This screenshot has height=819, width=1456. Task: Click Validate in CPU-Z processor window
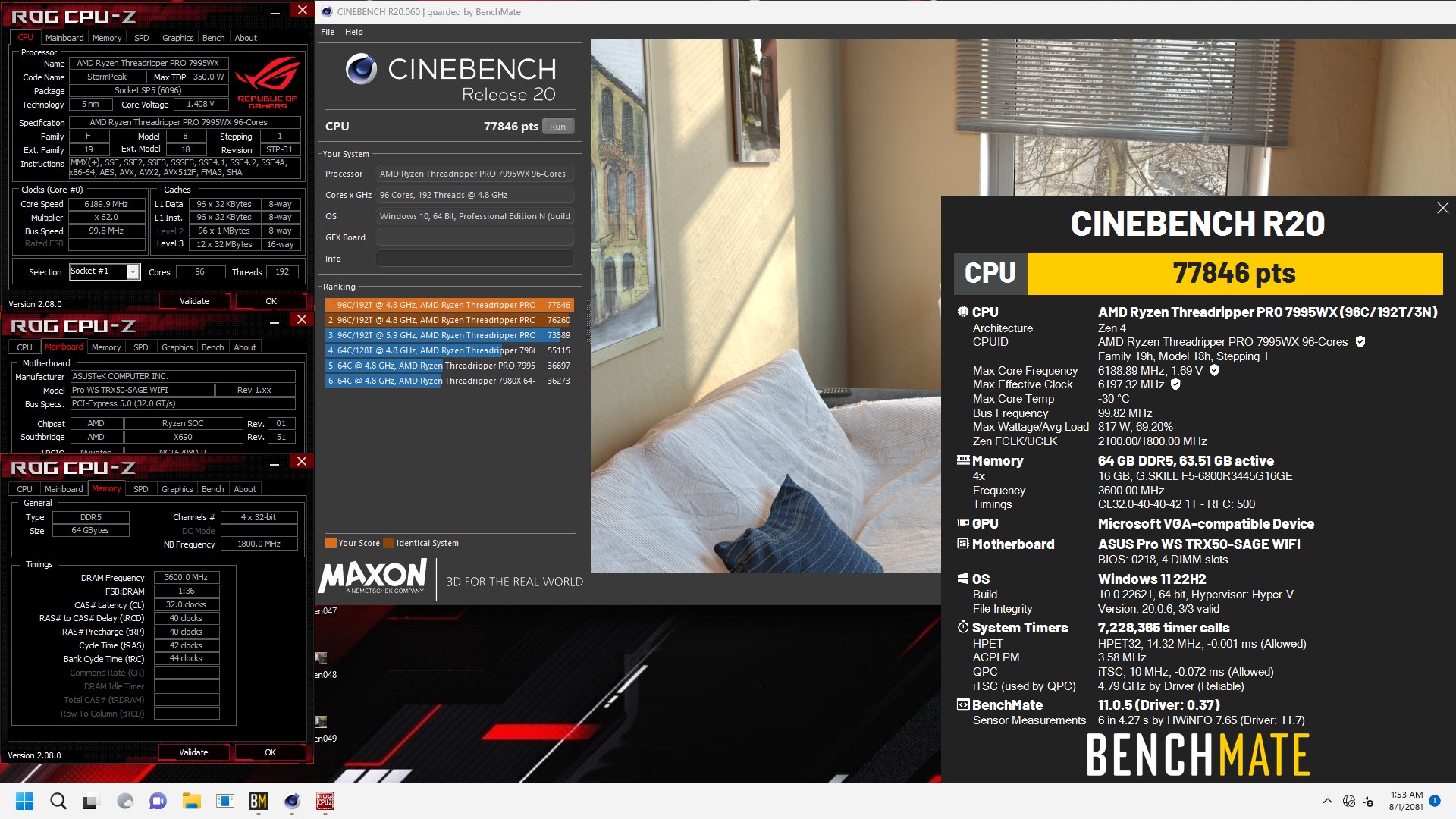[194, 301]
